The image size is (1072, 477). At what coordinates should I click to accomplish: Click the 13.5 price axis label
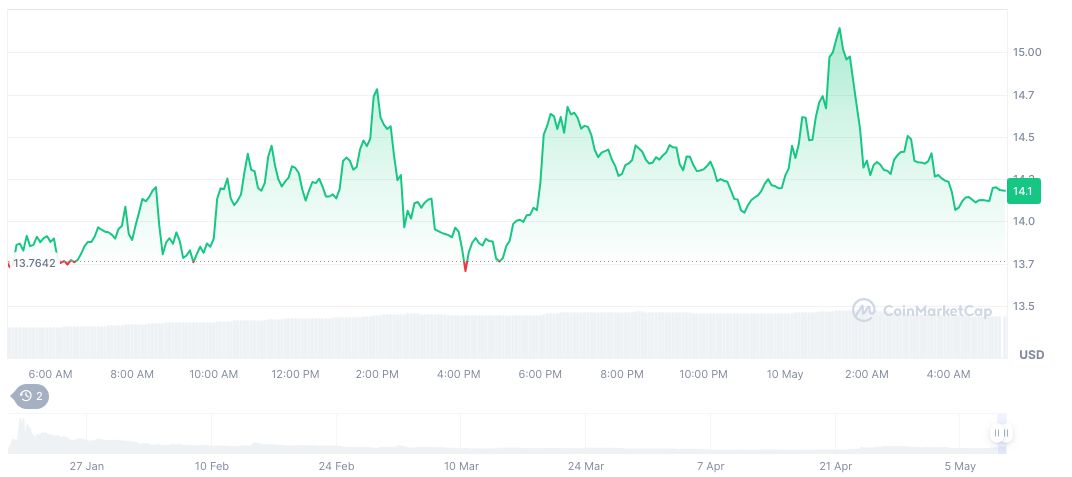click(1025, 307)
